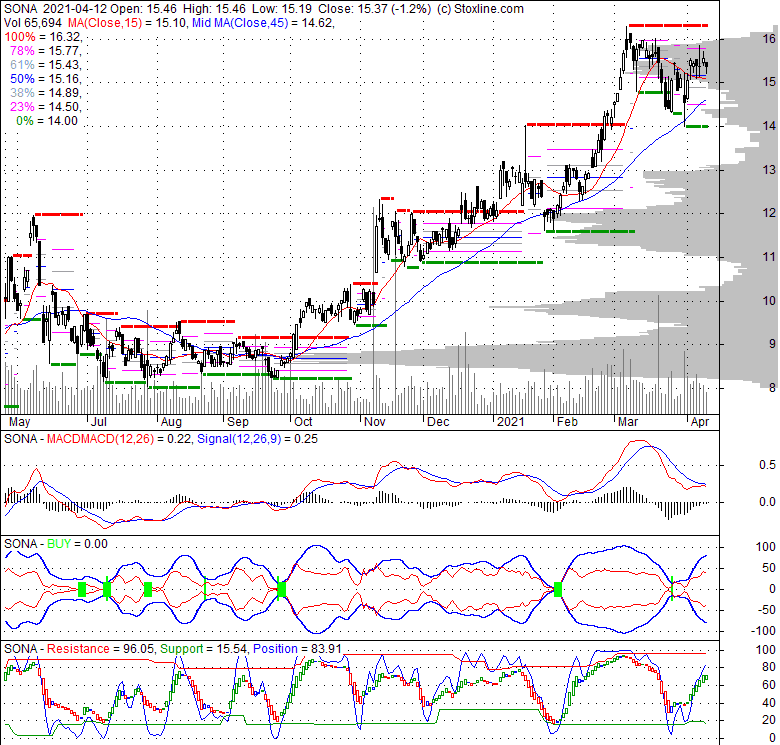Click the 'Apr' label on time axis

tap(700, 422)
